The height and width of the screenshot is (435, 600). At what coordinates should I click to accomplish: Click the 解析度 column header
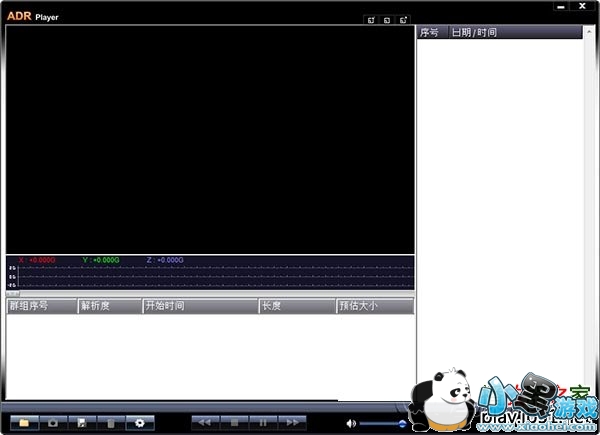point(110,306)
